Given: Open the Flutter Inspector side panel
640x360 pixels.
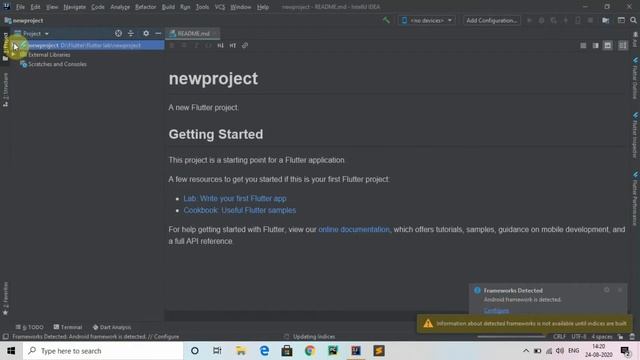Looking at the screenshot, I should coord(635,136).
